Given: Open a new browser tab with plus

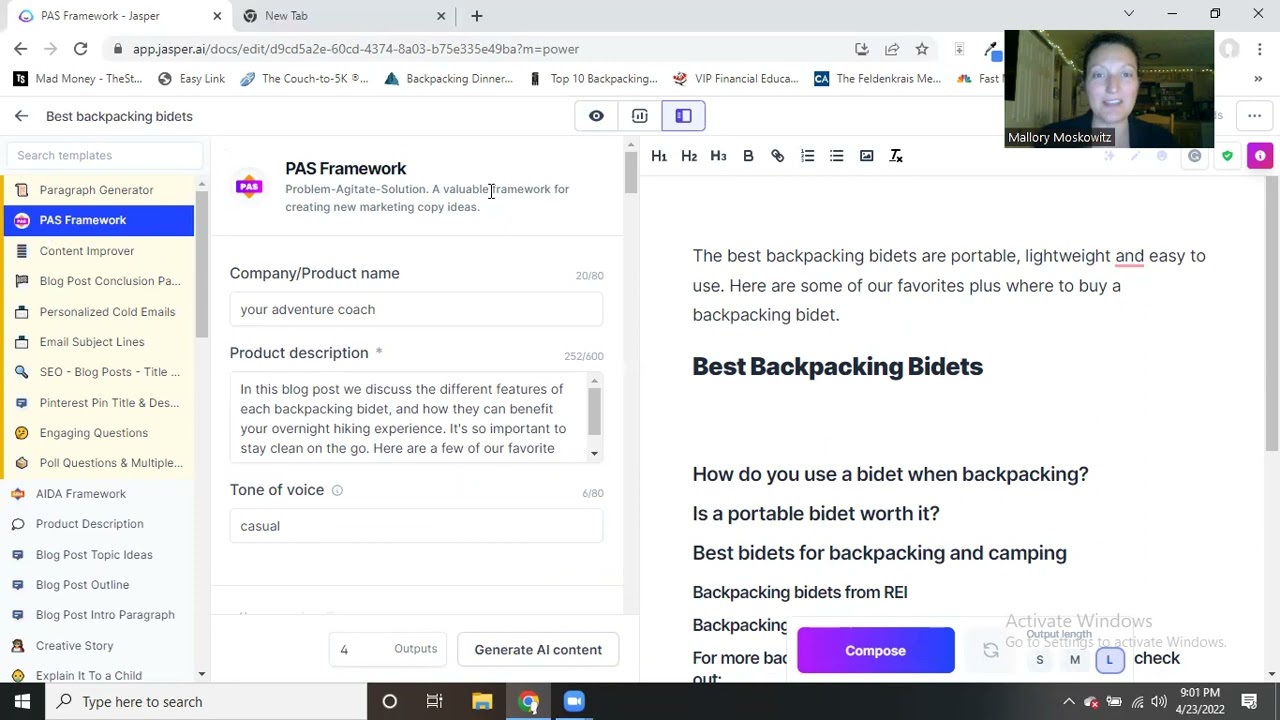Looking at the screenshot, I should coord(477,16).
